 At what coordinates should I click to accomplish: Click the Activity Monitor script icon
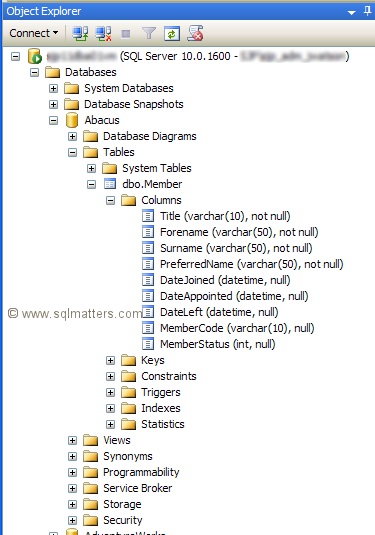pos(196,33)
